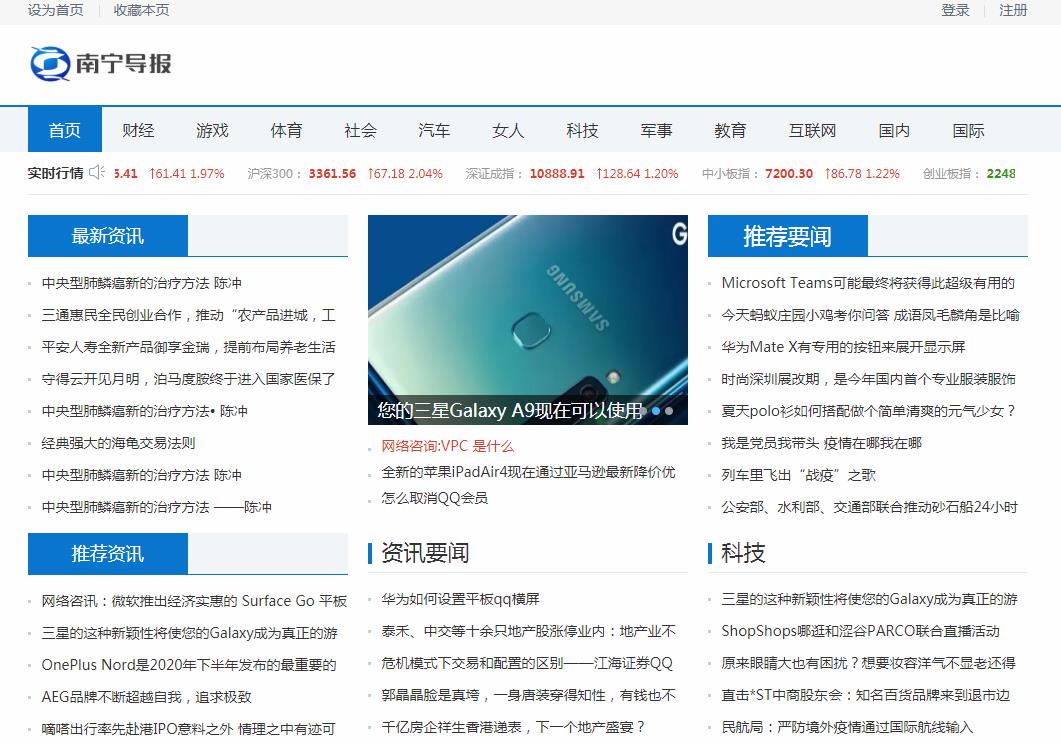This screenshot has width=1061, height=744.
Task: Click the 深证成指 index value 10888.91
Action: point(557,174)
